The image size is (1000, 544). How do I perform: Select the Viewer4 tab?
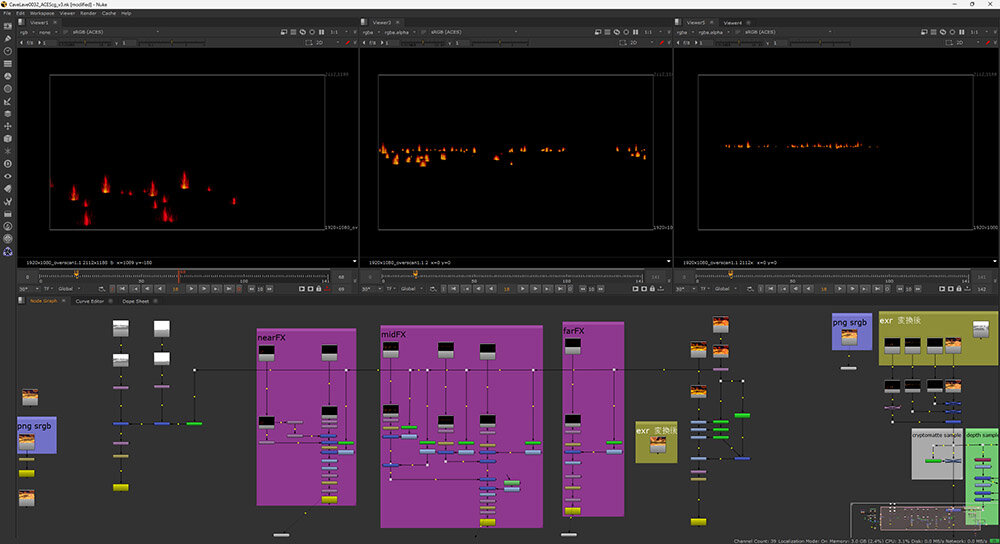(732, 22)
